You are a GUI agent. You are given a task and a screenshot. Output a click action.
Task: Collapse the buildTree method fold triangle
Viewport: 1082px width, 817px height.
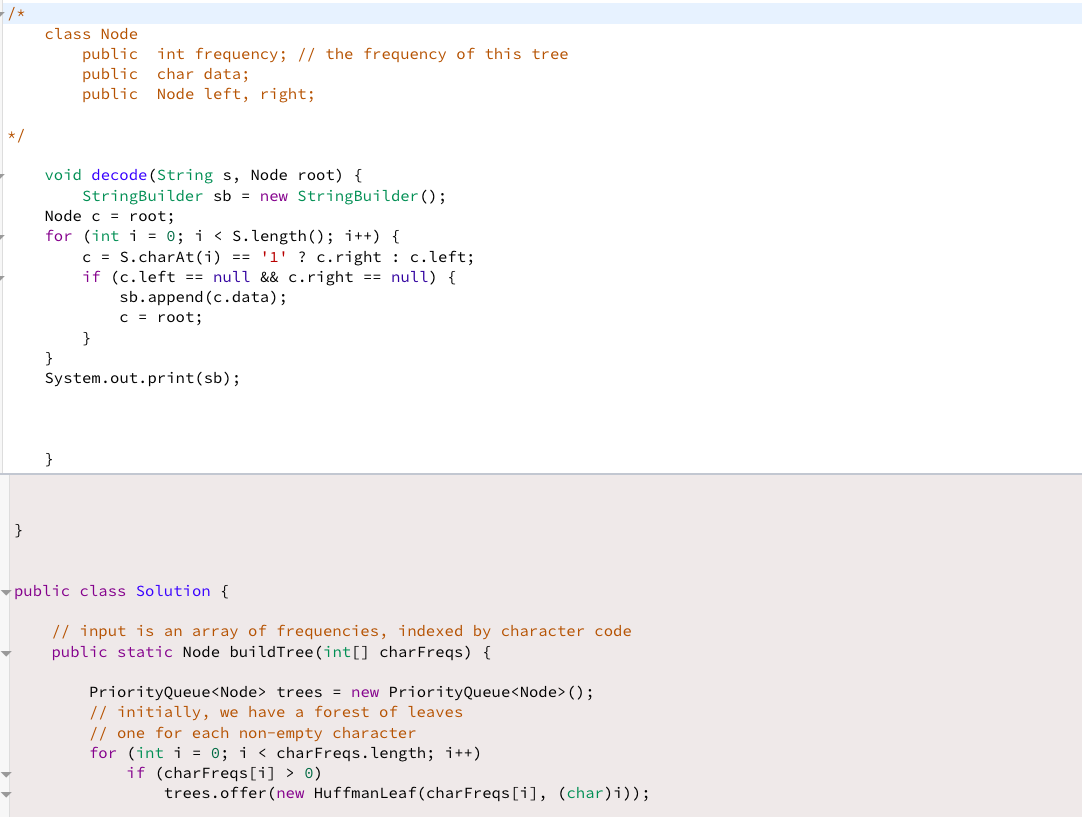tap(5, 652)
